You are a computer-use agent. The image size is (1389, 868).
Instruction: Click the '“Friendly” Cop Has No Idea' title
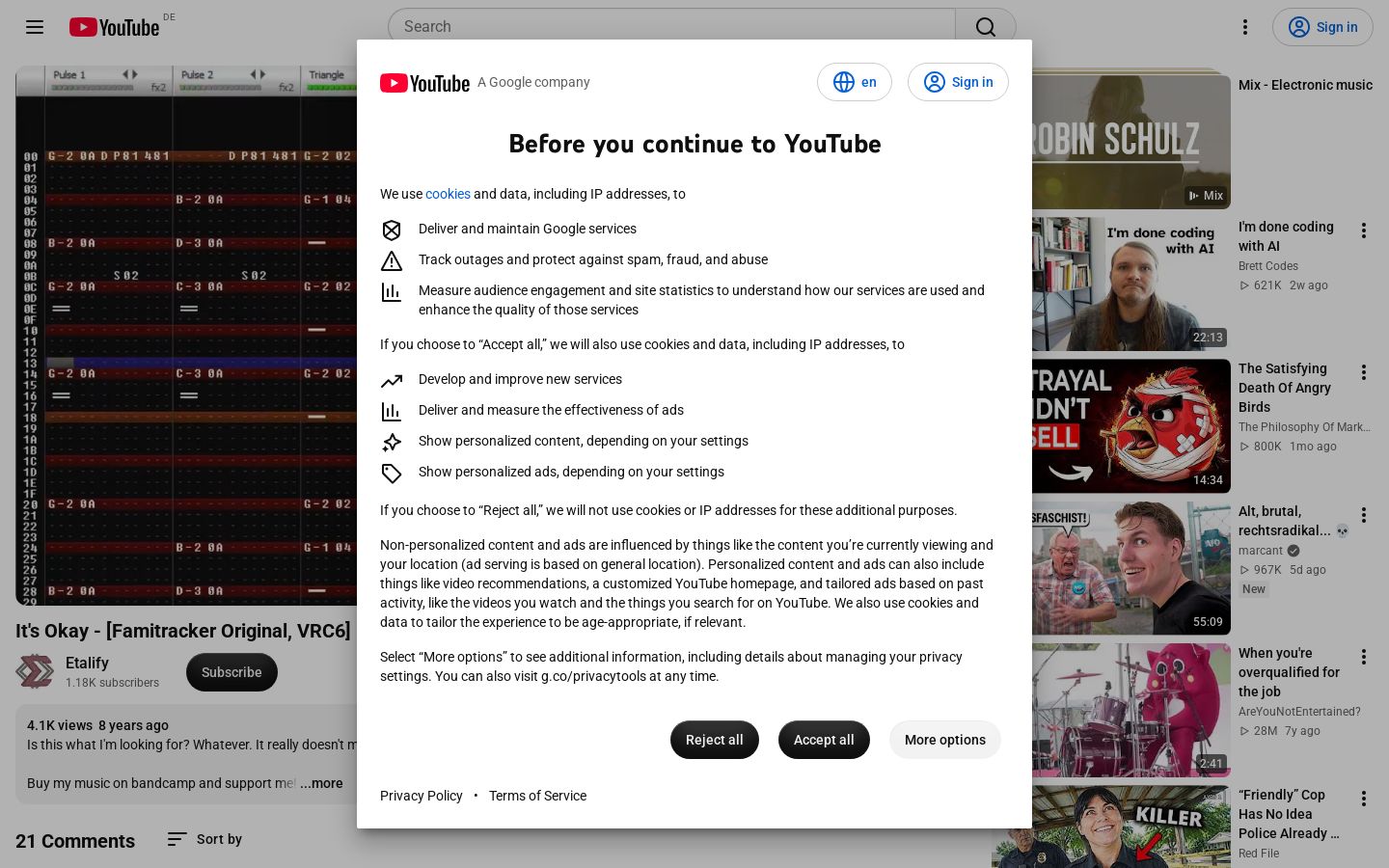1289,814
